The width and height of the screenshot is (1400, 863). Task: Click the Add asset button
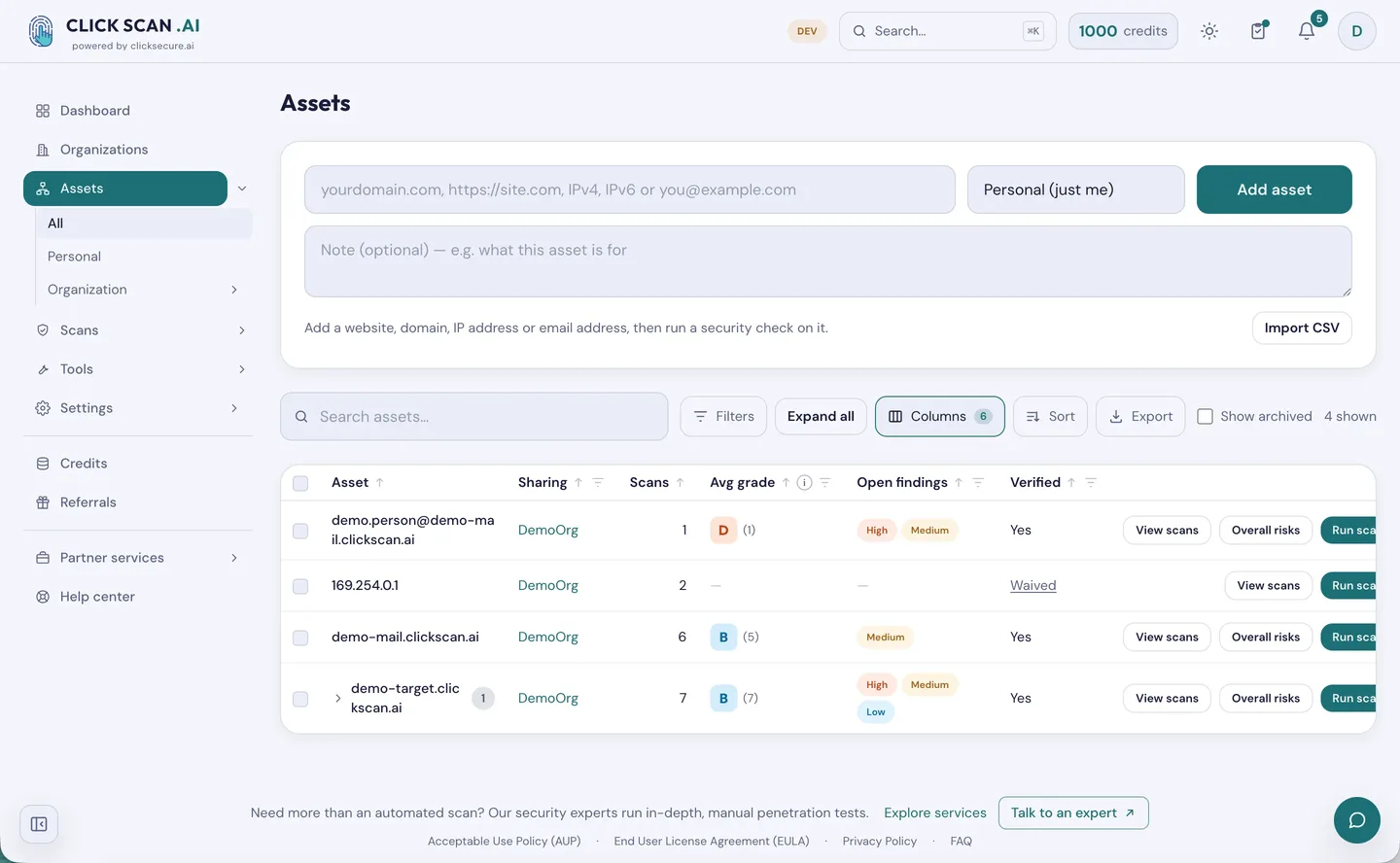[x=1274, y=190]
